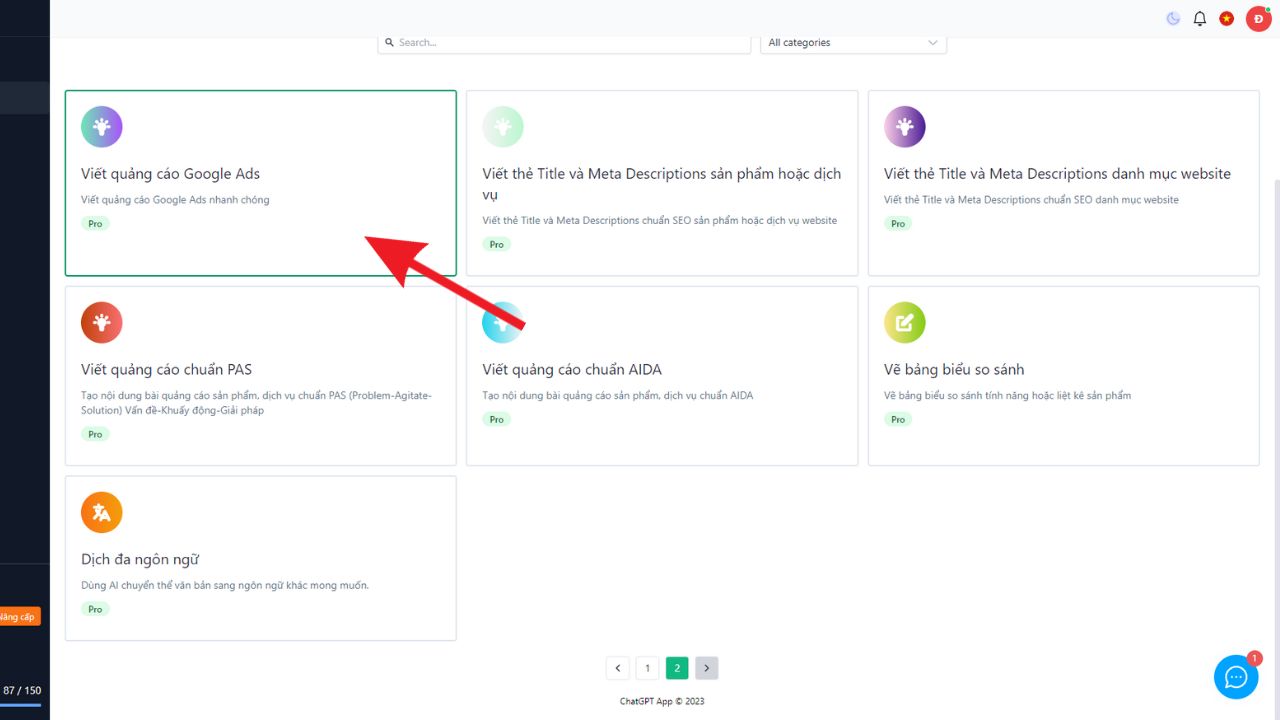Click Pro badge on chuẩn AIDA card
This screenshot has height=720, width=1280.
coord(497,420)
